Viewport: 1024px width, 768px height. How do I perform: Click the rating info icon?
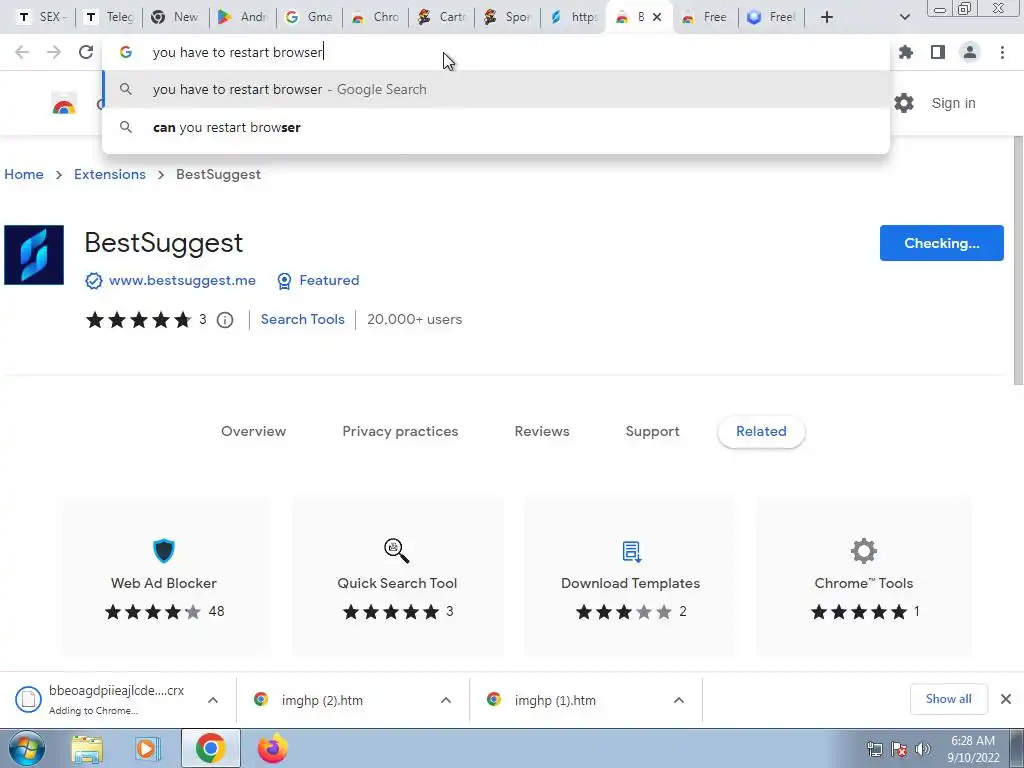tap(225, 320)
